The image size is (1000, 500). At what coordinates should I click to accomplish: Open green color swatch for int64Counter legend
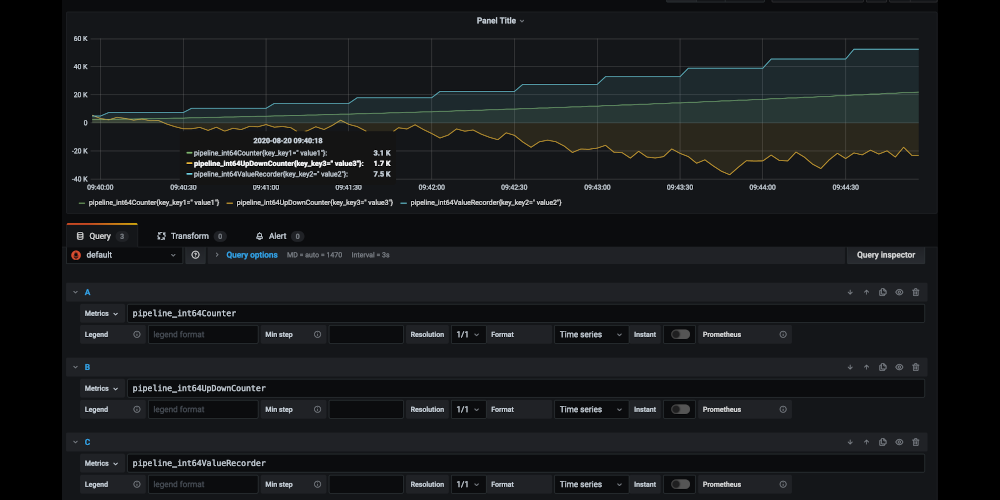pos(82,203)
